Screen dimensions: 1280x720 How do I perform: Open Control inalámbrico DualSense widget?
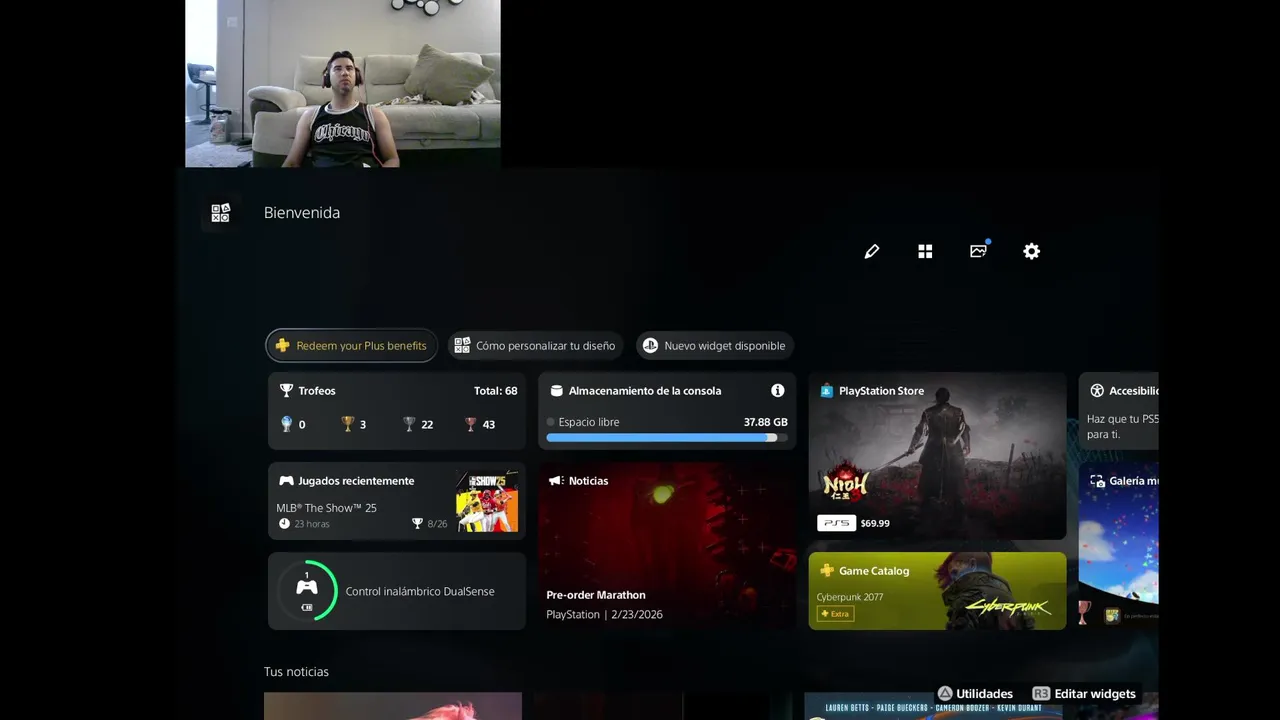[397, 591]
